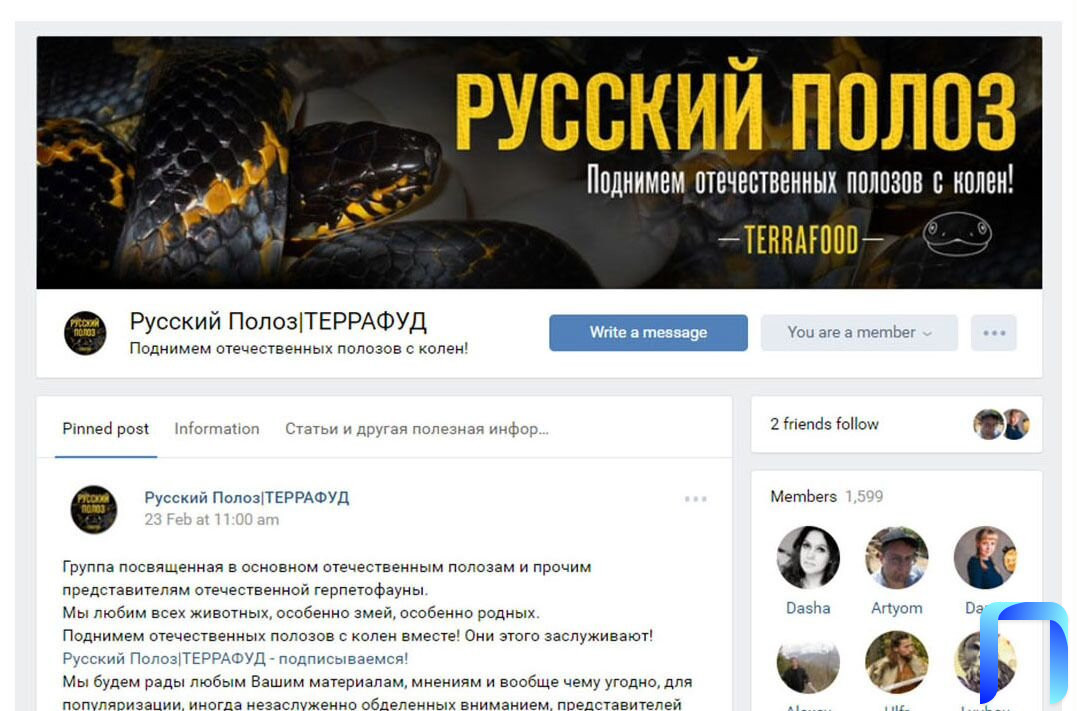Click the 2 friends follow text
This screenshot has height=711, width=1077.
(824, 424)
